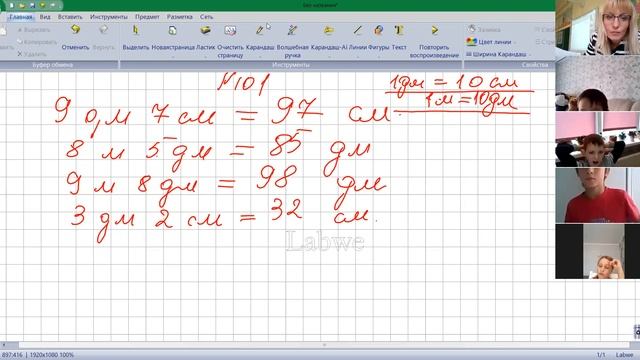Select video of boy by pink blinds

(598, 140)
